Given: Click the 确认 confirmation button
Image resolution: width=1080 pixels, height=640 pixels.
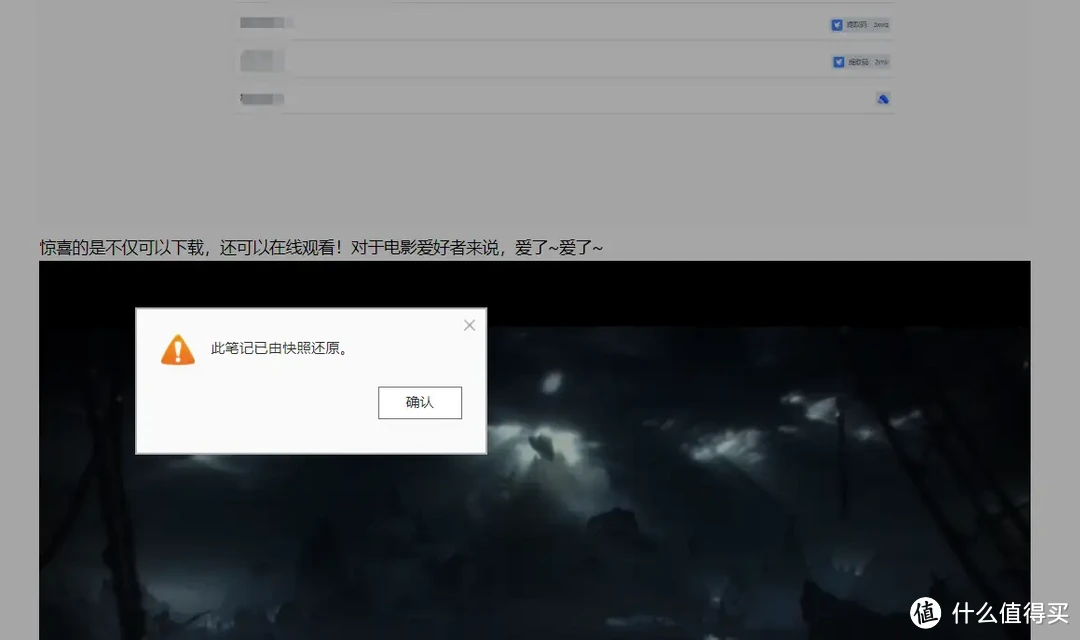Looking at the screenshot, I should [x=419, y=402].
